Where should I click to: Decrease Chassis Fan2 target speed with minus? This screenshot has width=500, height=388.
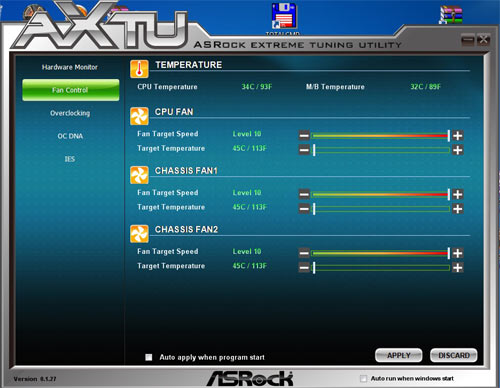pos(304,253)
